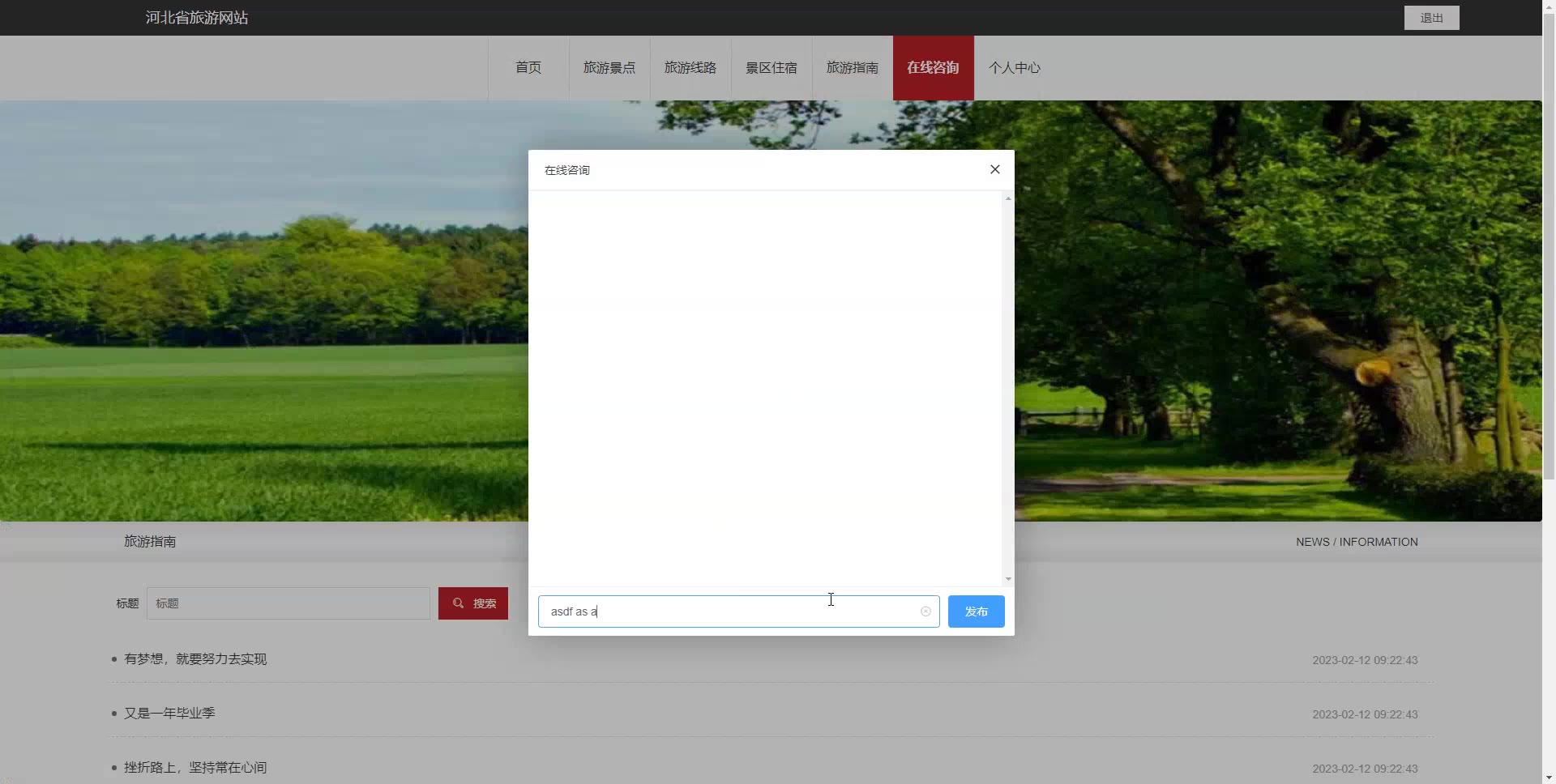The width and height of the screenshot is (1556, 784).
Task: Select the 在线咨询 navigation tab
Action: coord(934,68)
